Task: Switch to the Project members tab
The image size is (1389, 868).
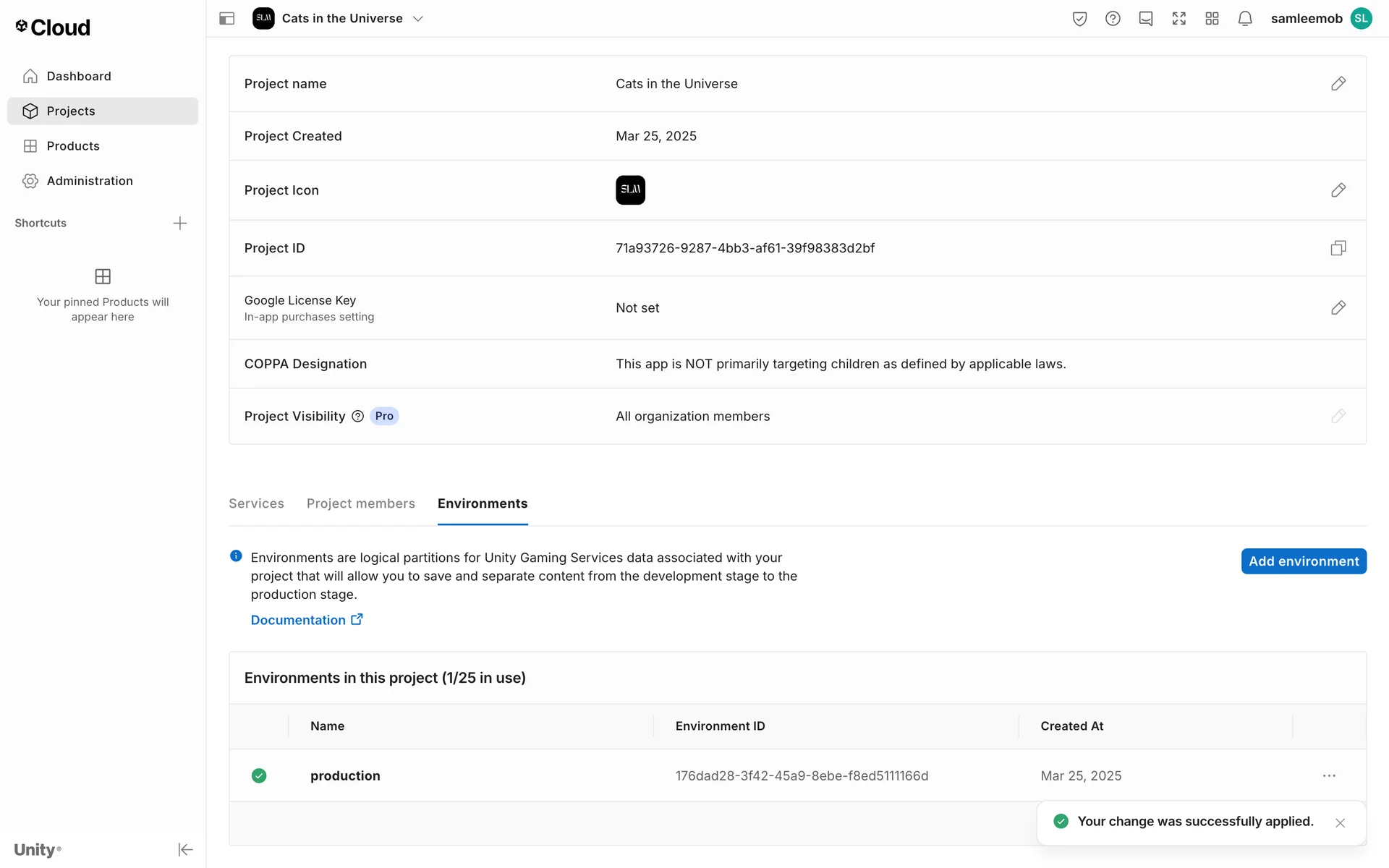Action: [360, 503]
